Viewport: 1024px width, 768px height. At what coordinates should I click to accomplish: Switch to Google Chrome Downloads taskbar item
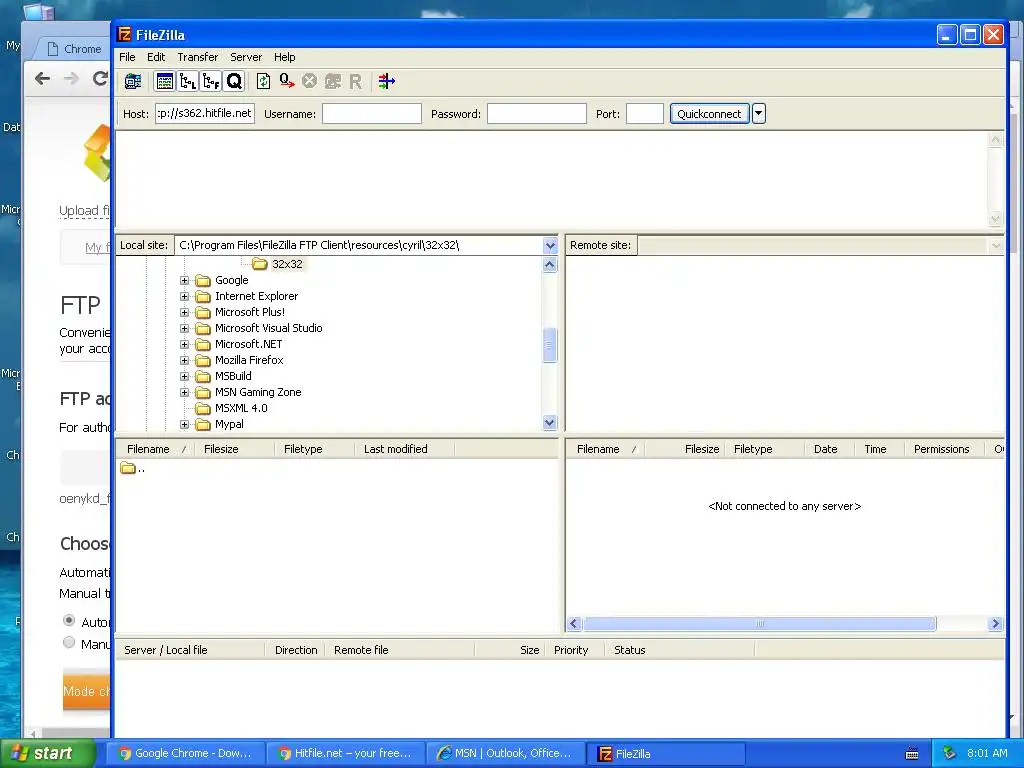(185, 754)
